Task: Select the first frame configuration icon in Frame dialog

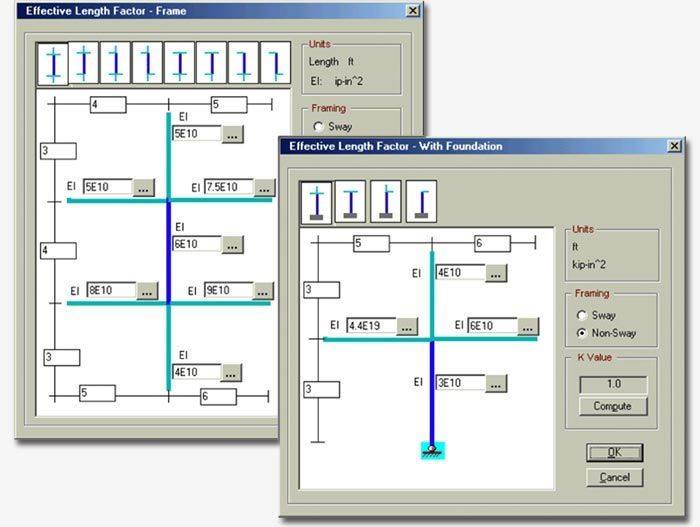Action: point(53,64)
